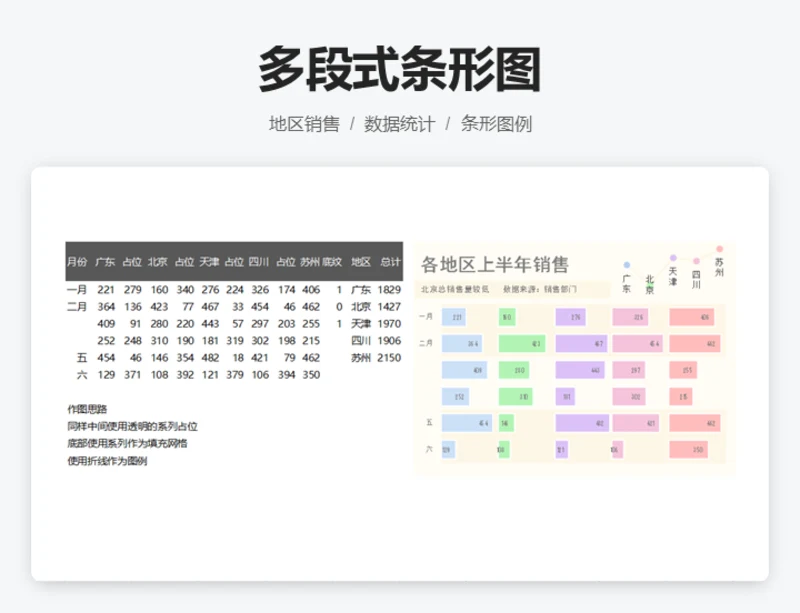
Task: Click the purple 天津 legend dot
Action: (673, 258)
